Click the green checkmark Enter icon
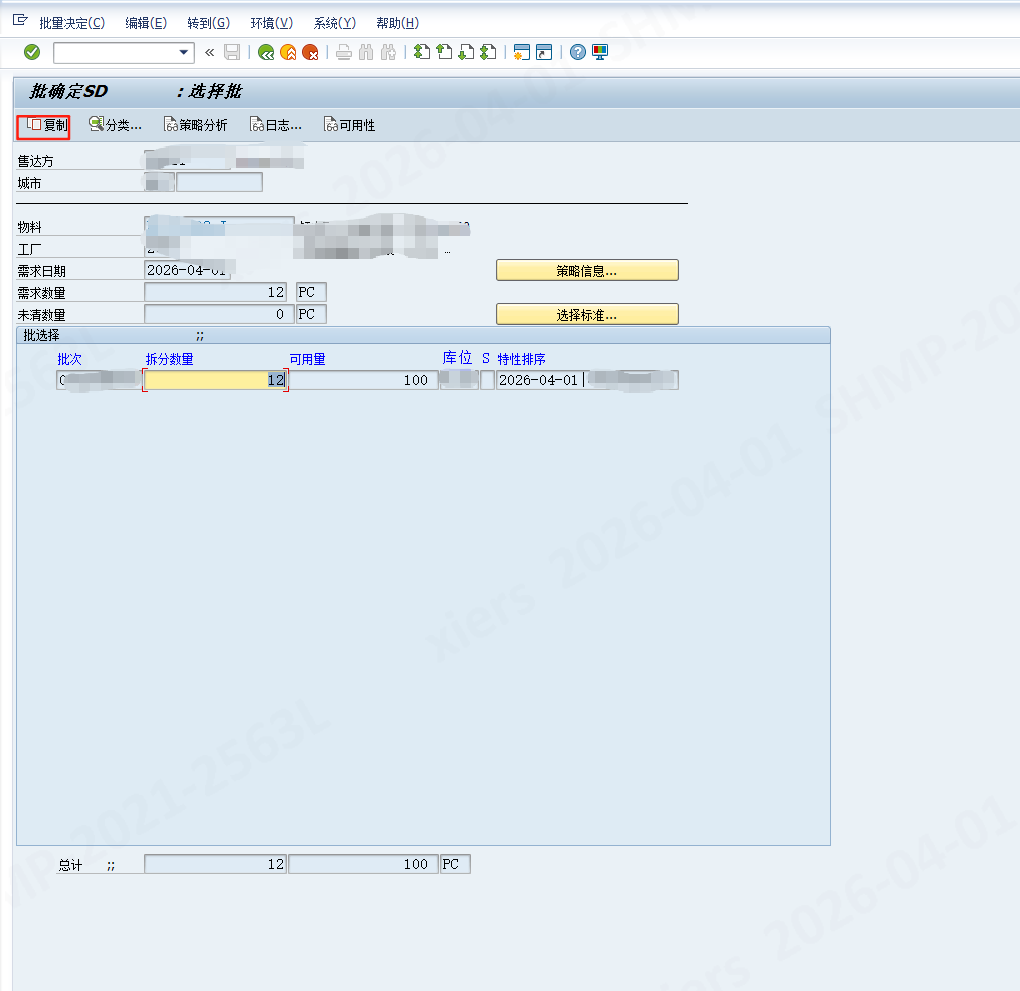The image size is (1020, 991). click(32, 52)
